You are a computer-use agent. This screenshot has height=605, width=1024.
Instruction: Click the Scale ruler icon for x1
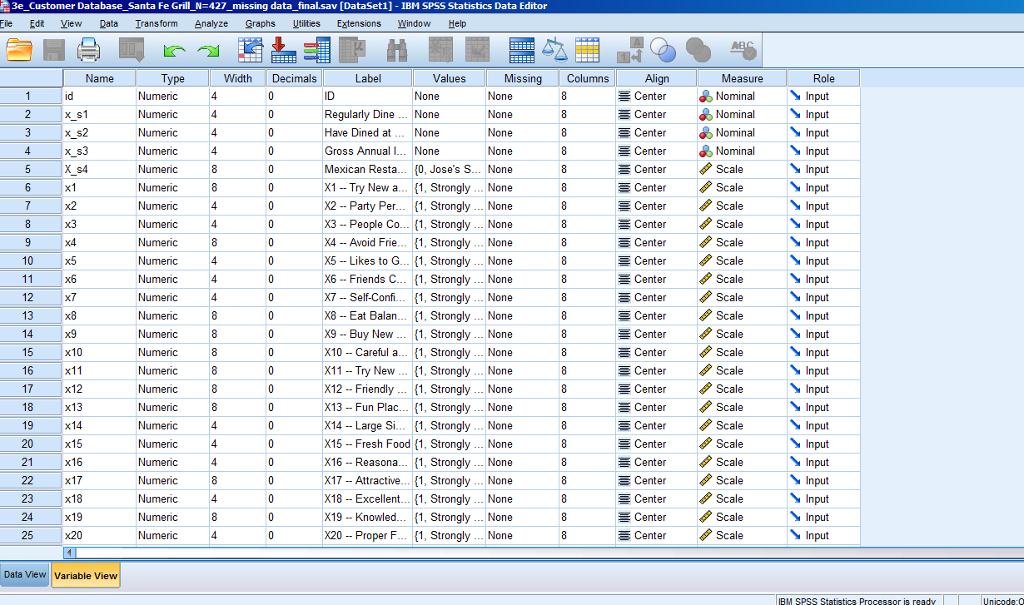pos(705,188)
